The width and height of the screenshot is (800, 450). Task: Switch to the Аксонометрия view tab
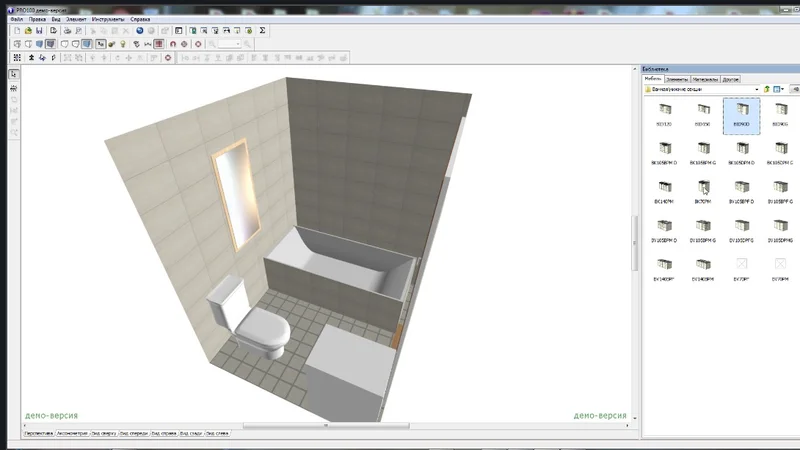[x=72, y=433]
